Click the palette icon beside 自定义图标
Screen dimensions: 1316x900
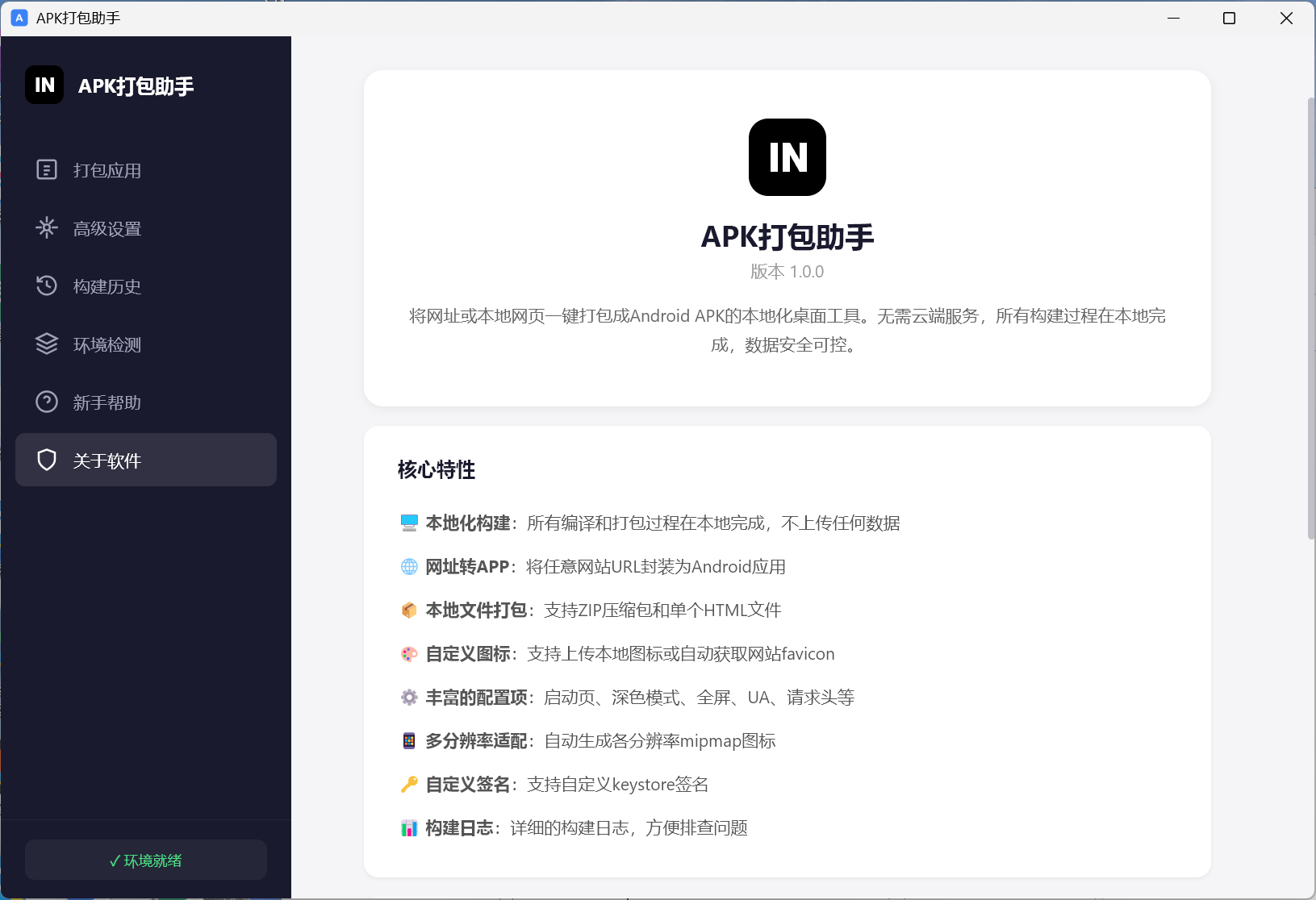tap(409, 653)
